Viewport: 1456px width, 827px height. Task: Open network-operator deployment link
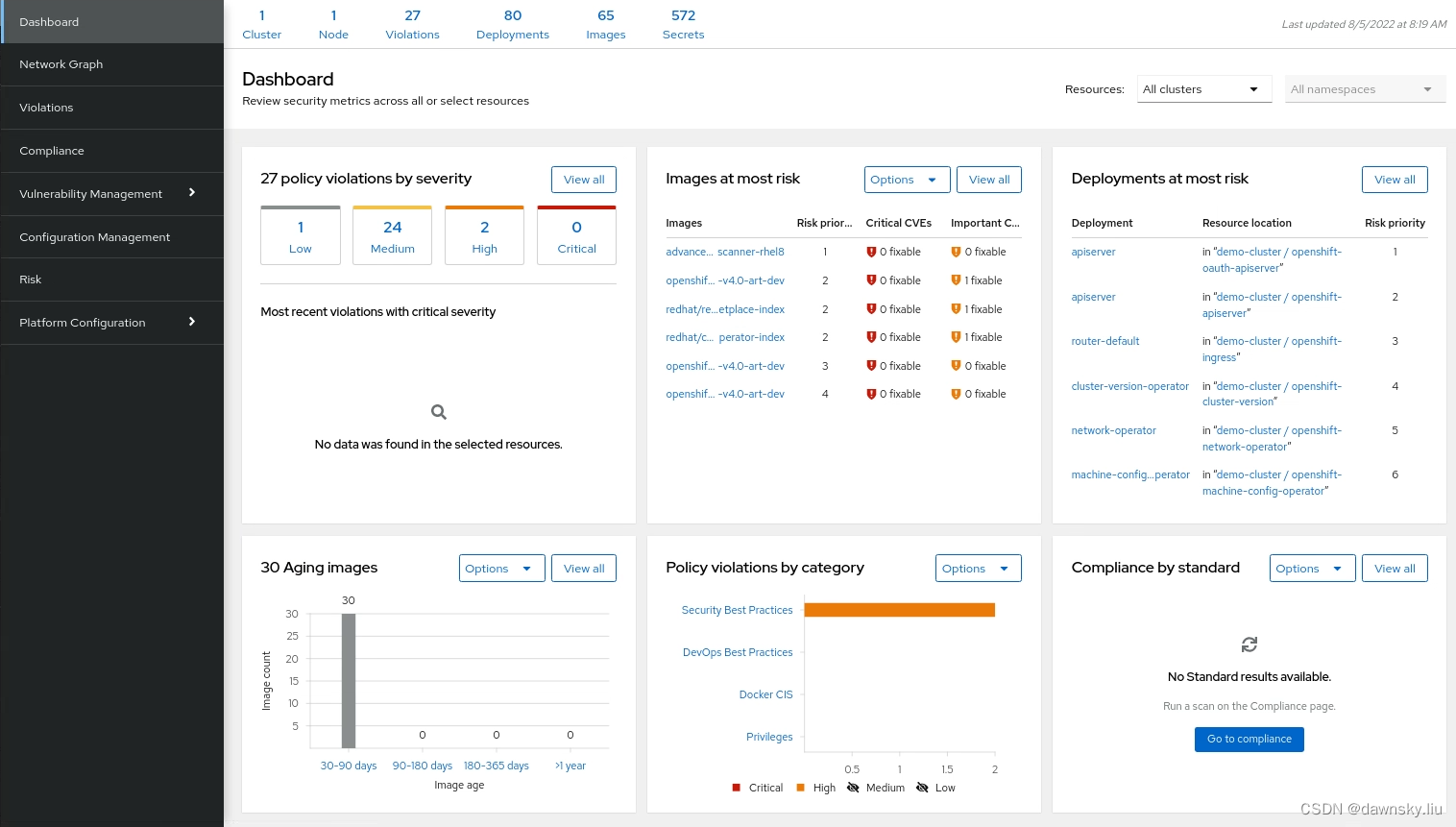[x=1114, y=430]
